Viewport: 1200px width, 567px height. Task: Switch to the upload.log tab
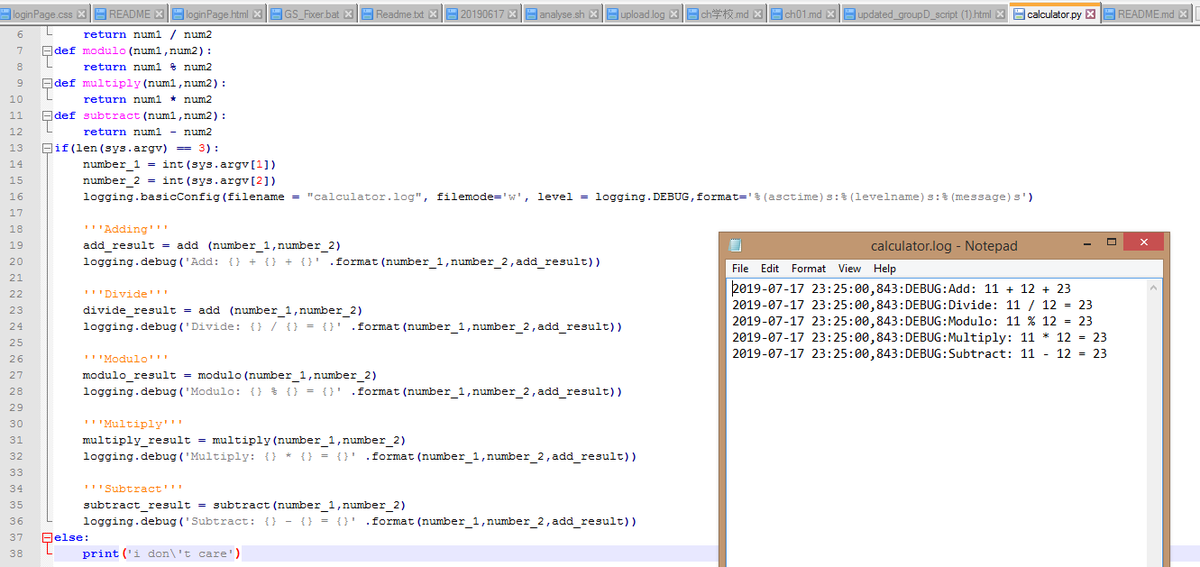642,15
